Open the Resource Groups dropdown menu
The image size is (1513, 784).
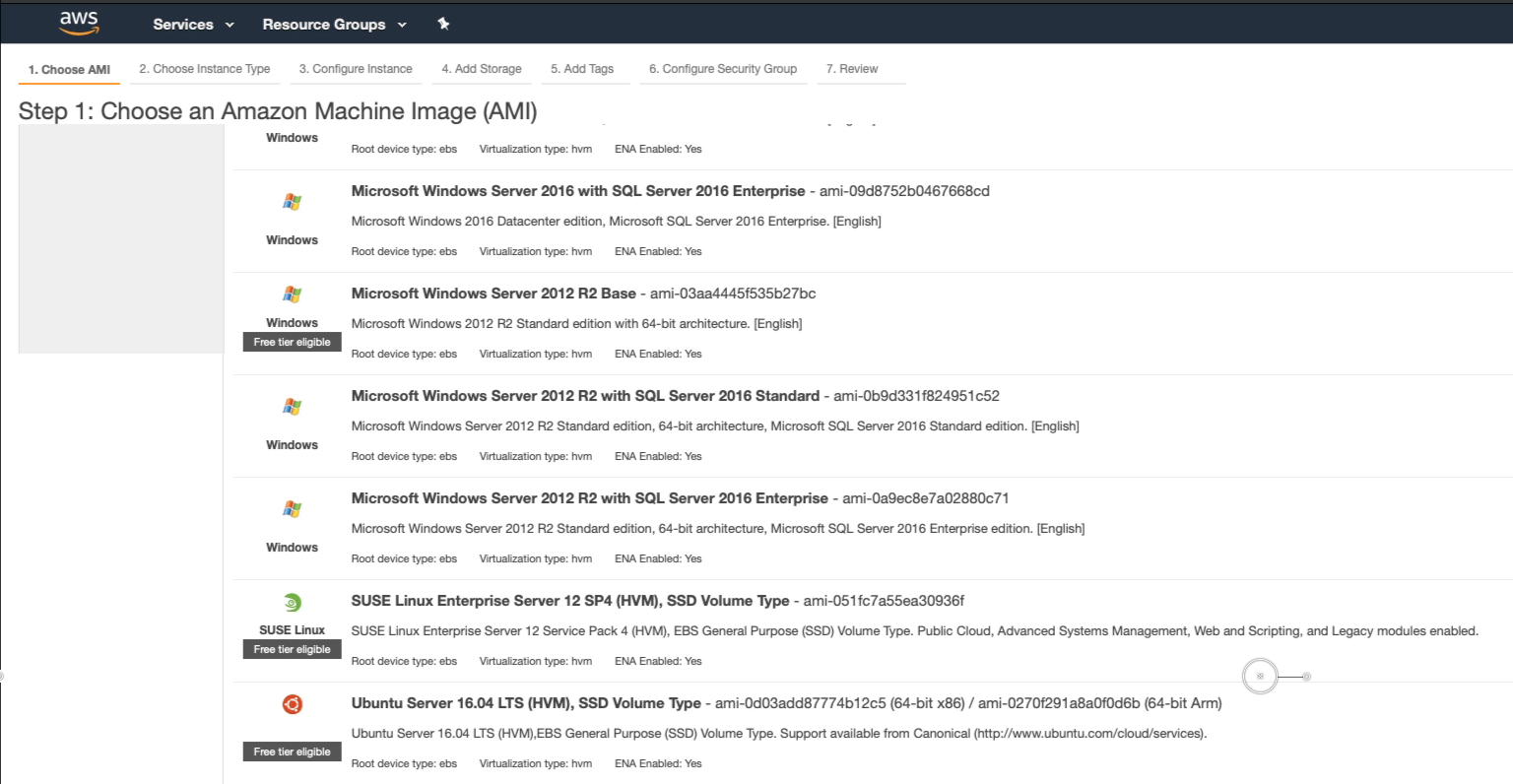(x=334, y=24)
